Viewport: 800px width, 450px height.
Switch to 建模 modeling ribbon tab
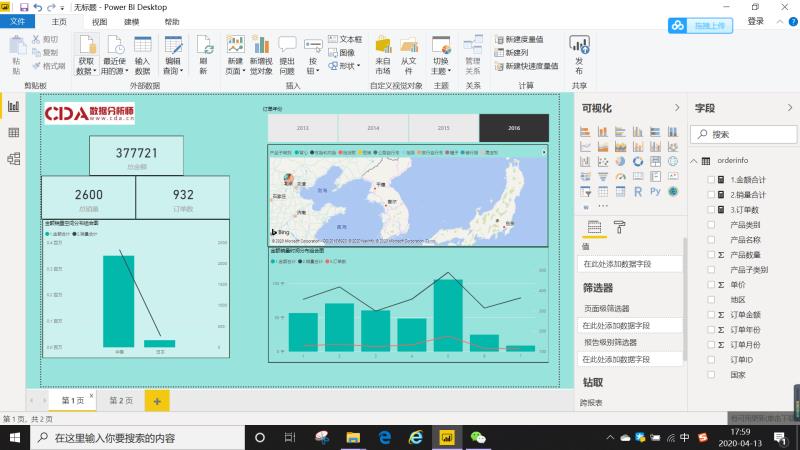(x=132, y=22)
